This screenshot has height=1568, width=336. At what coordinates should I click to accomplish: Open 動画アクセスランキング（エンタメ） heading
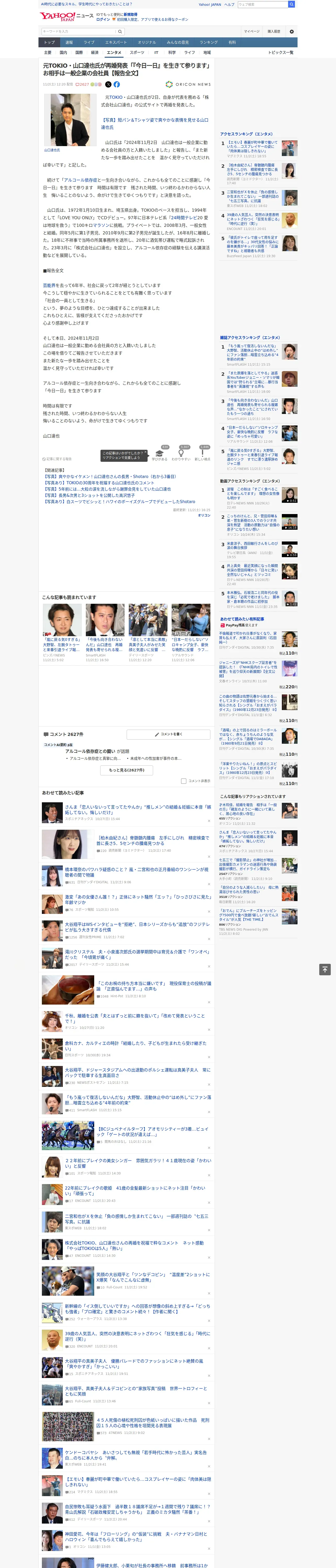[250, 481]
